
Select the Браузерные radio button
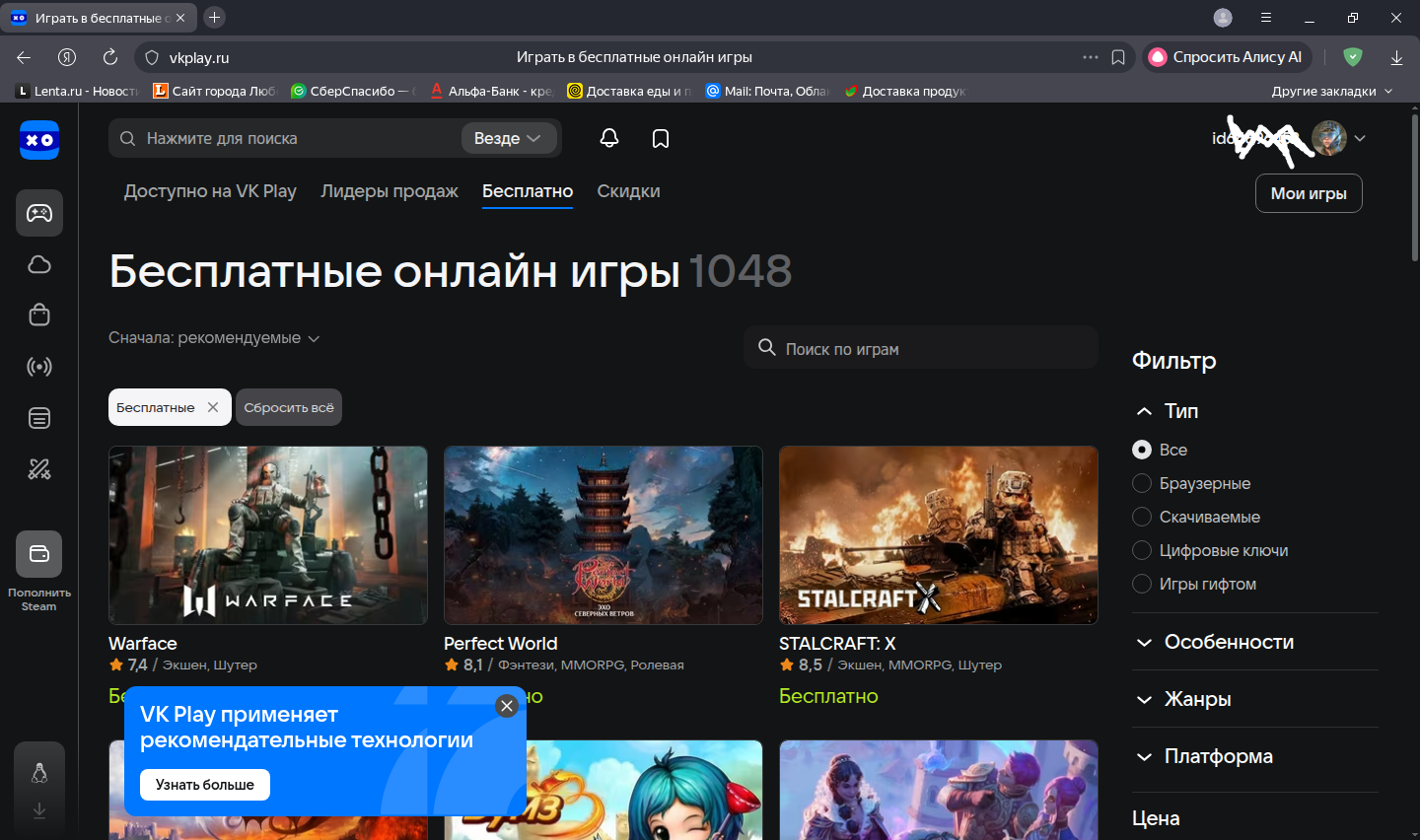pyautogui.click(x=1142, y=483)
